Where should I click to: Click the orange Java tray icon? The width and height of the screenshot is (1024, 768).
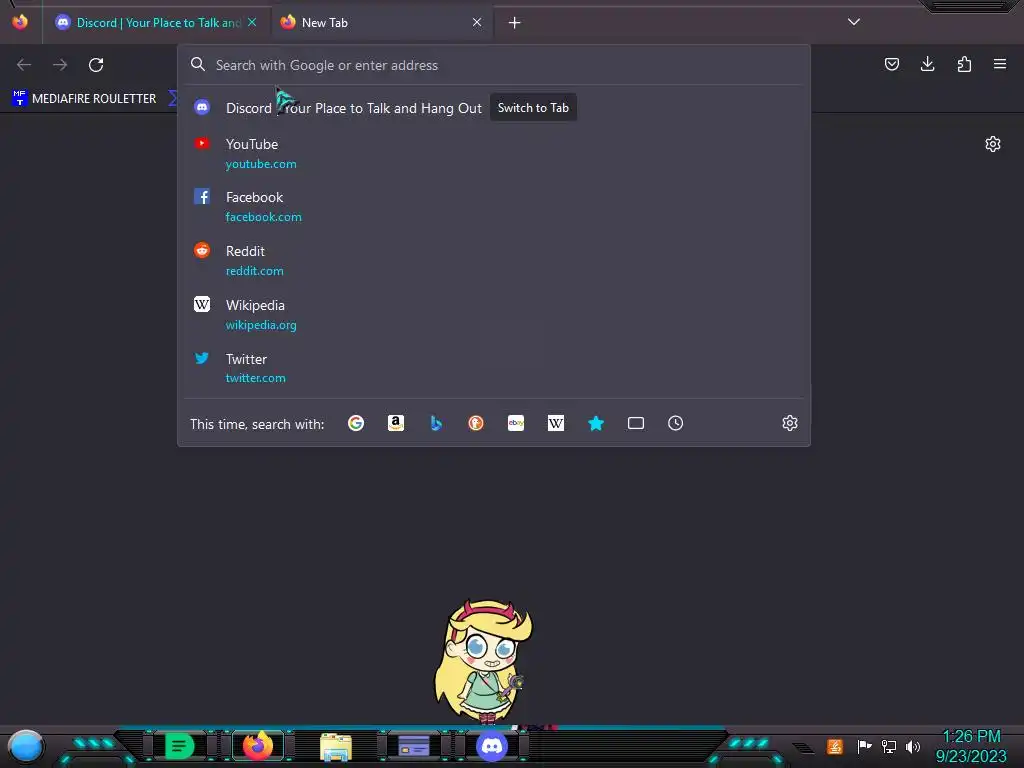(835, 746)
